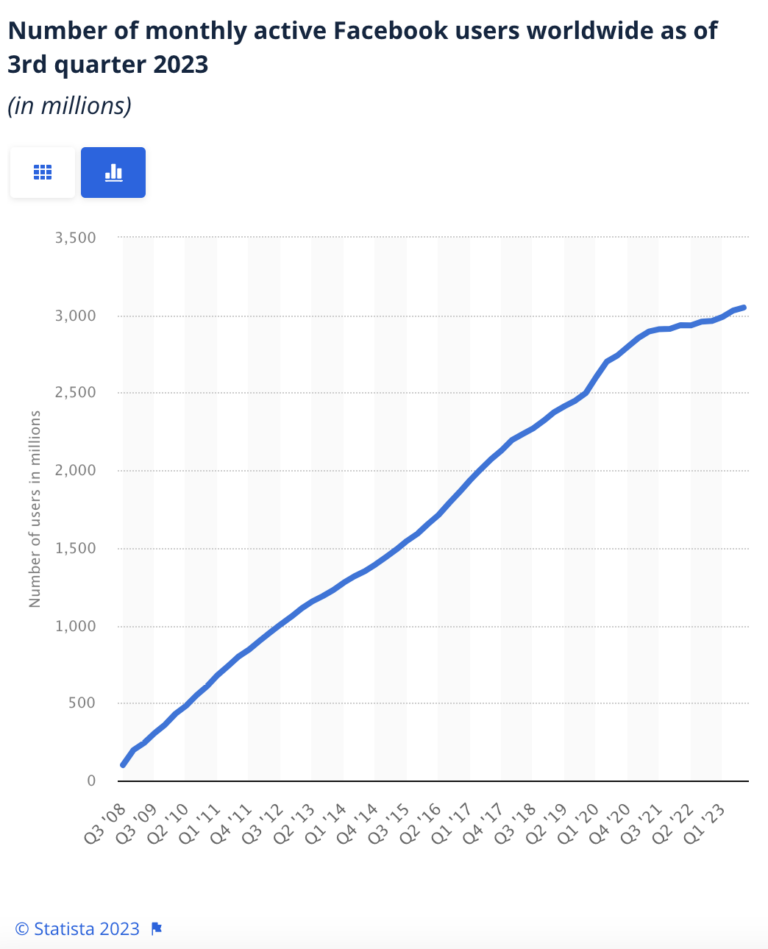This screenshot has width=768, height=949.
Task: Toggle the grid view button
Action: click(x=41, y=171)
